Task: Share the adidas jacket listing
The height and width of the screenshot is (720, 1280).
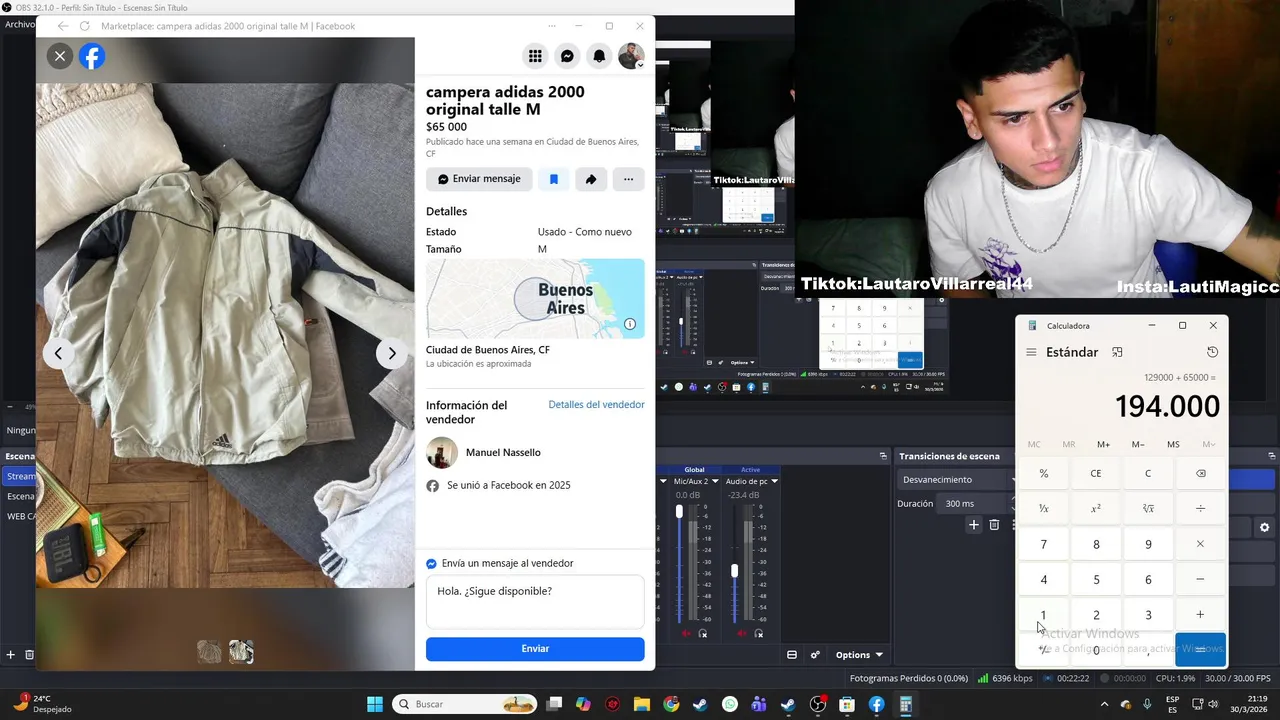Action: pyautogui.click(x=591, y=179)
